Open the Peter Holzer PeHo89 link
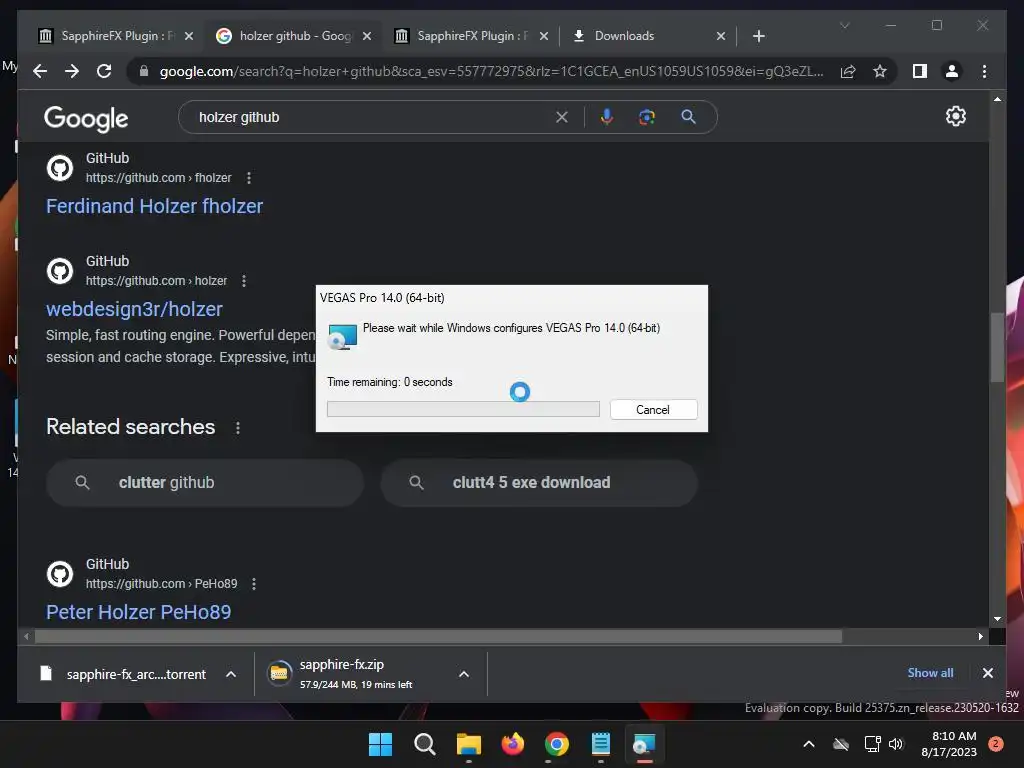The height and width of the screenshot is (768, 1024). click(138, 613)
